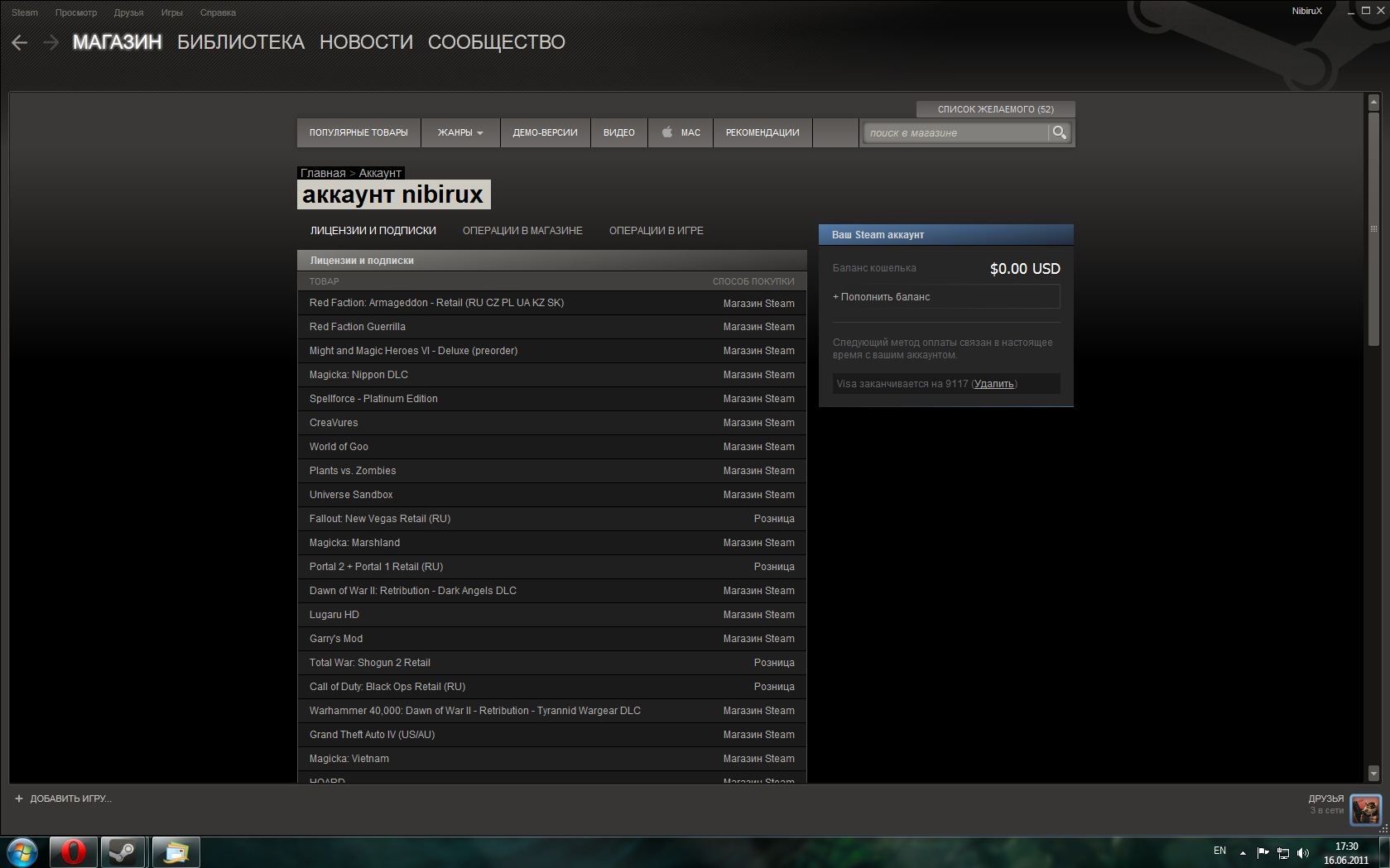Select Portal 2 + Portal 1 Retail row

pyautogui.click(x=552, y=567)
